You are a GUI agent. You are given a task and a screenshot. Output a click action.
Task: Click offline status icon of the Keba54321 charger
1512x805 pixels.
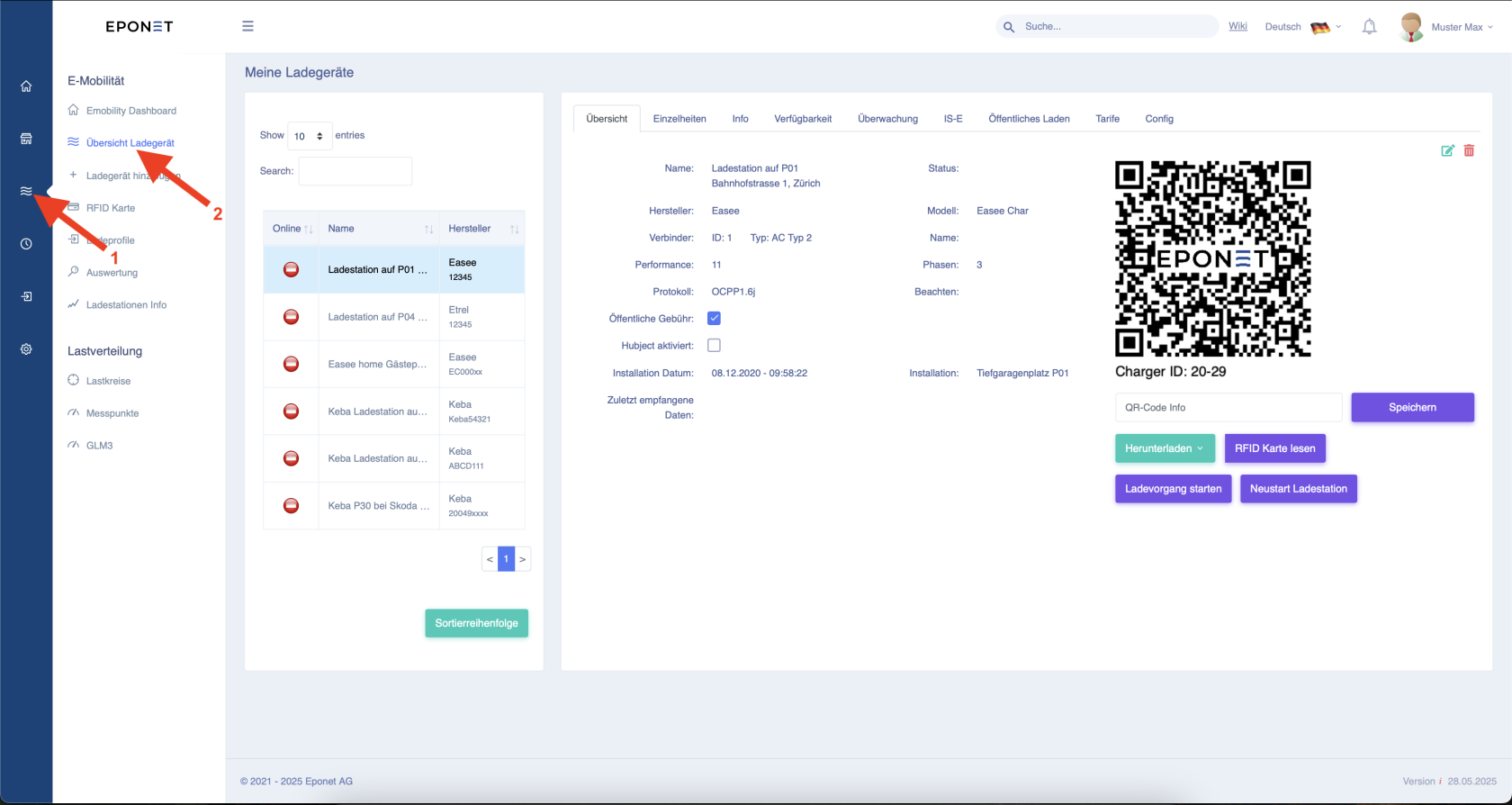[x=291, y=412]
